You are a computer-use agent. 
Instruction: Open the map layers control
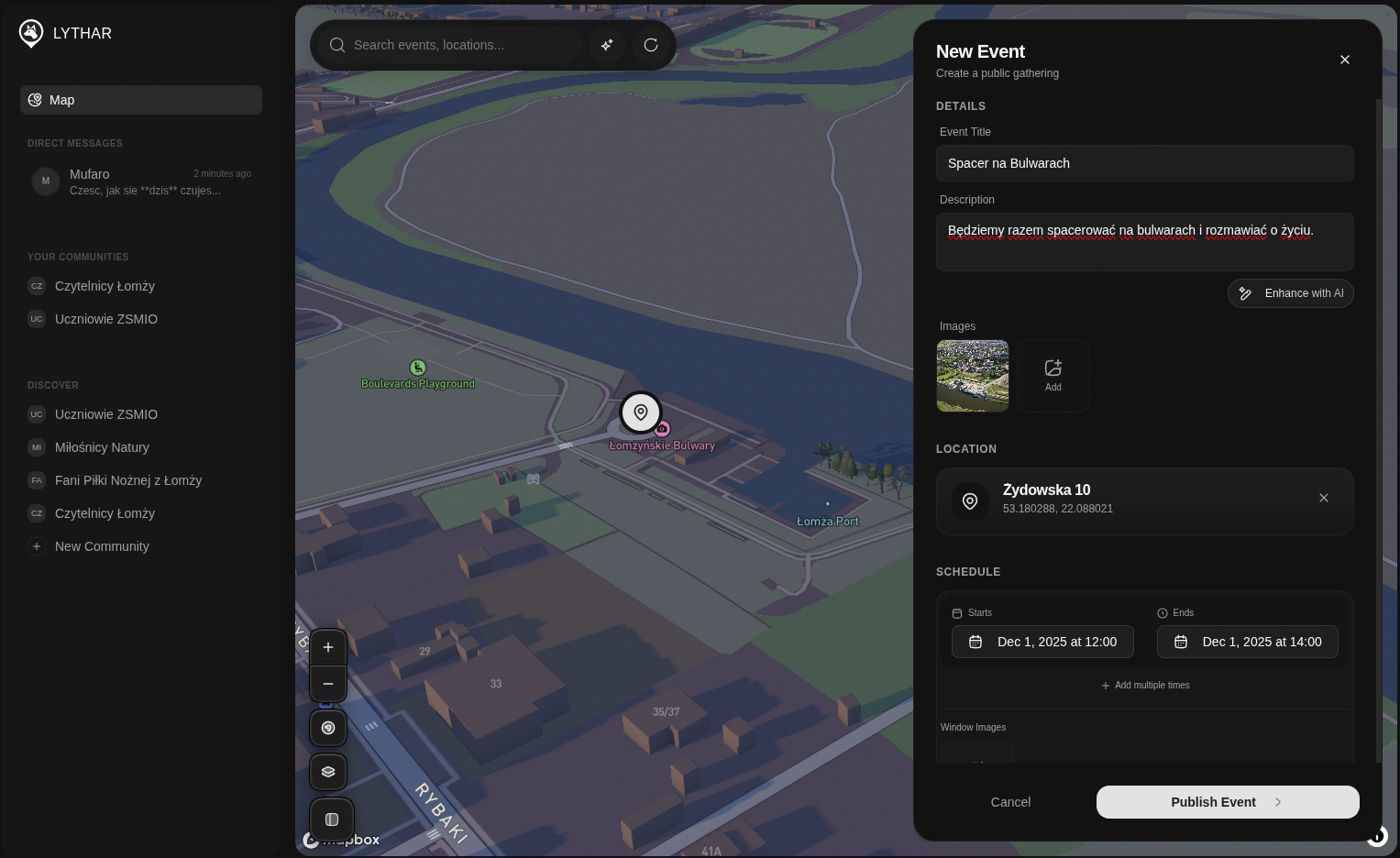click(x=328, y=772)
